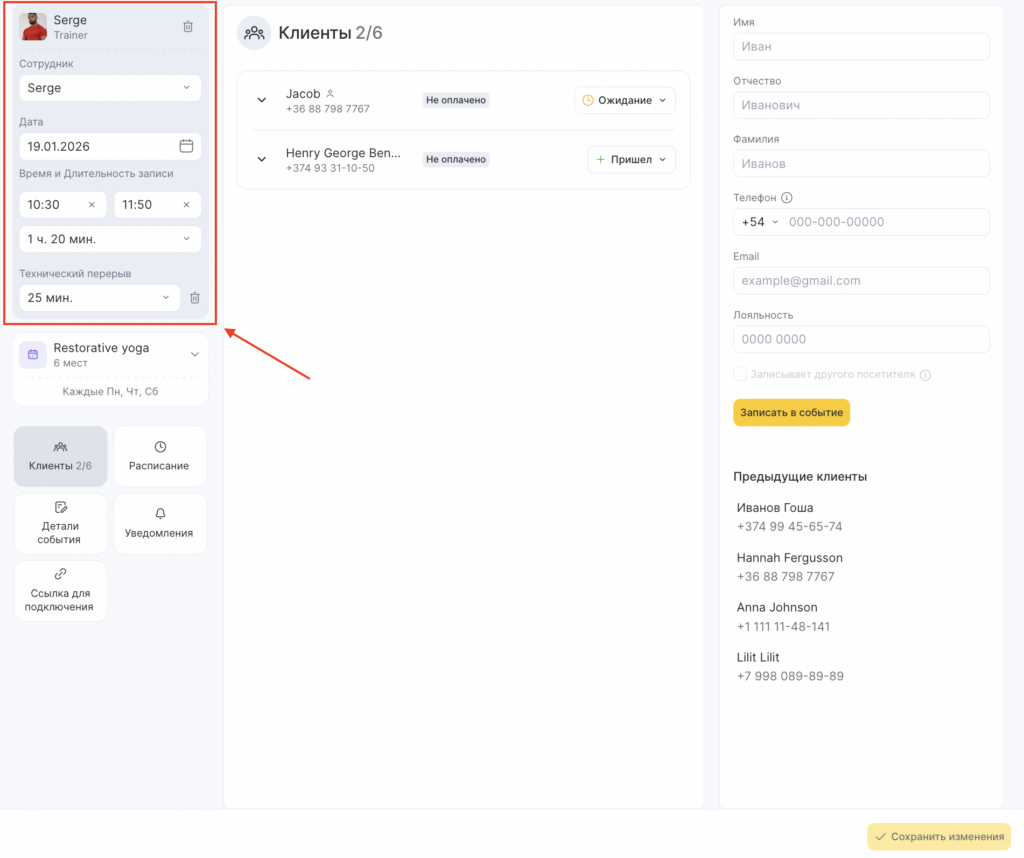Clear the 11:50 end time
1024x858 pixels.
point(186,205)
